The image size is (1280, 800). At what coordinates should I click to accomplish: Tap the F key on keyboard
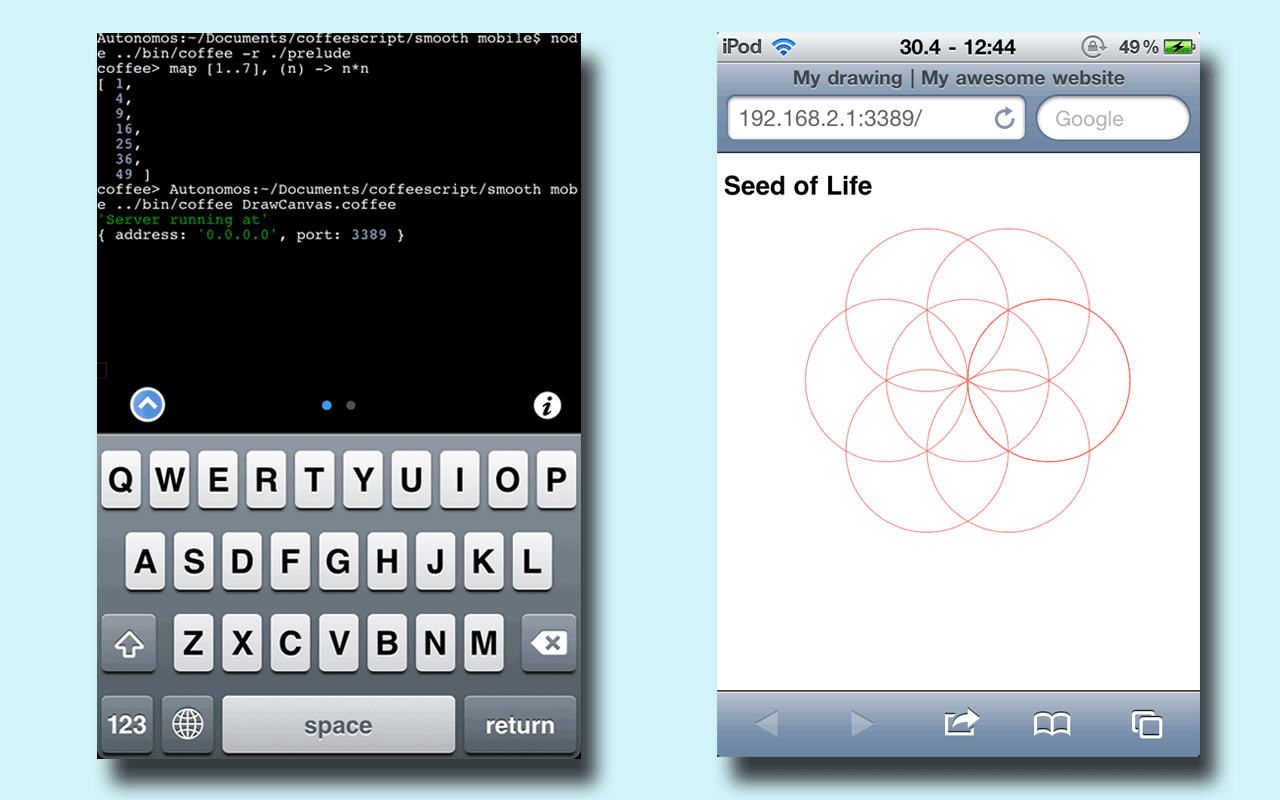290,561
